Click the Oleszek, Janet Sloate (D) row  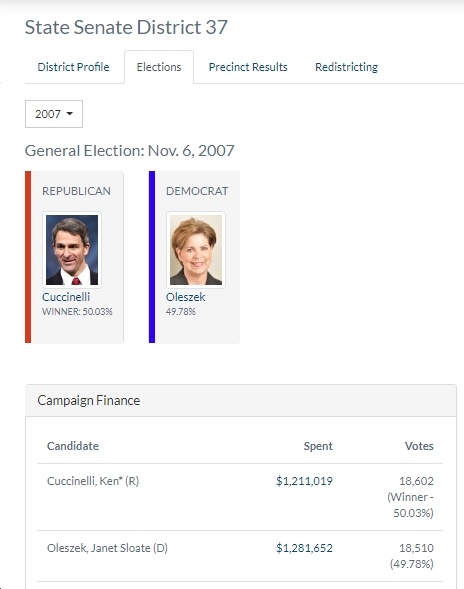pos(240,556)
